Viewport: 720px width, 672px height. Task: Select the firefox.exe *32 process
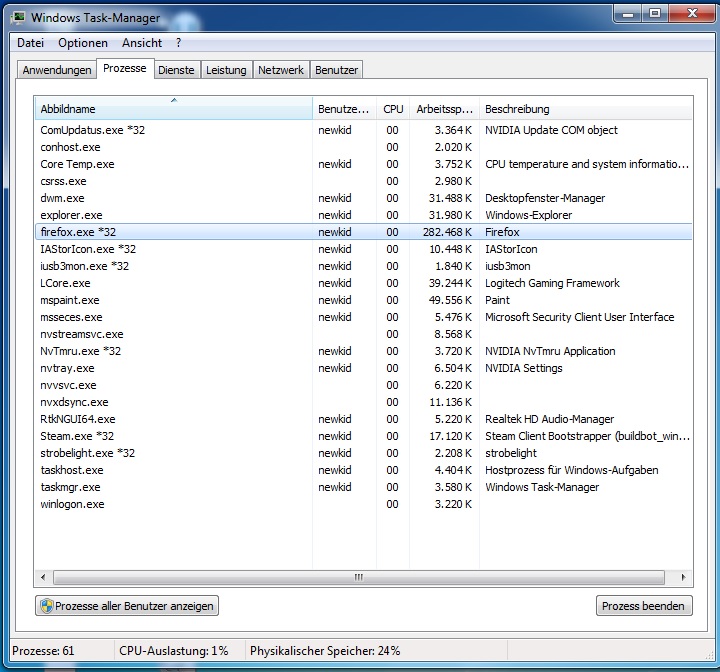(364, 232)
